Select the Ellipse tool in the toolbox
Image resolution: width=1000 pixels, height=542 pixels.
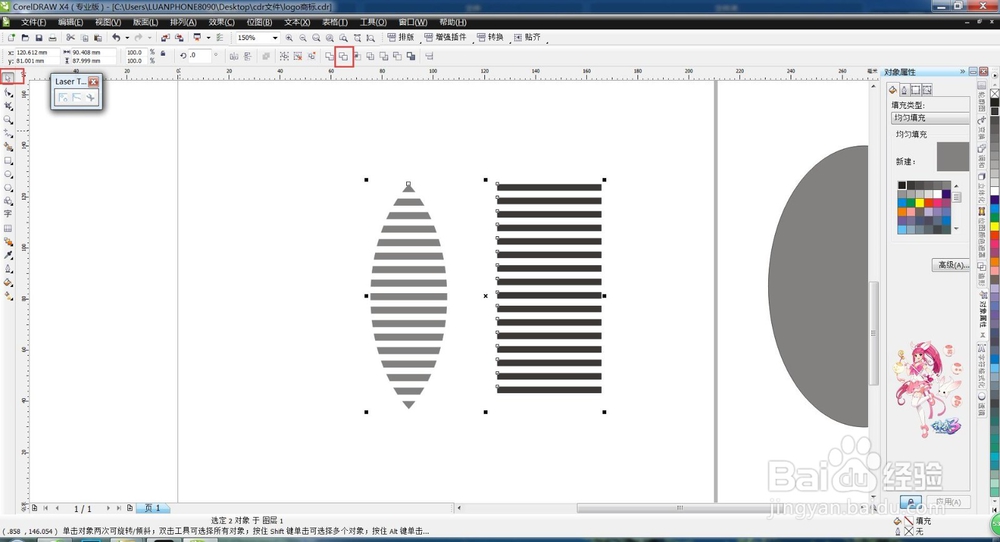8,174
